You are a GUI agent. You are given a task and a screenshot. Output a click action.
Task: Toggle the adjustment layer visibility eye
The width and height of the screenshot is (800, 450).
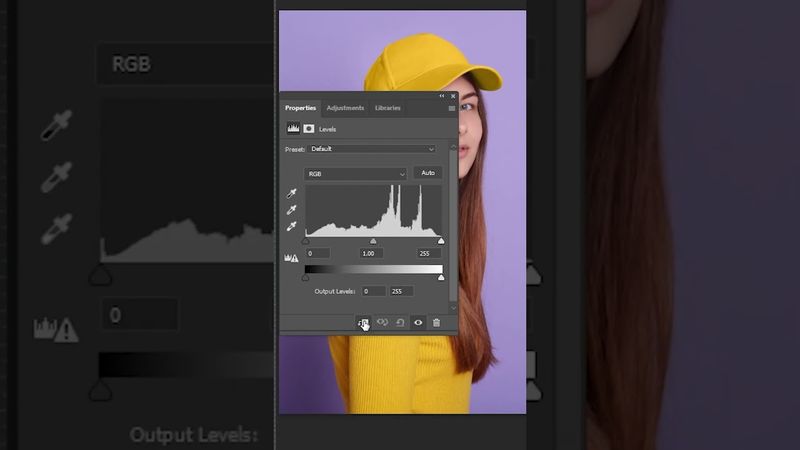pos(418,322)
